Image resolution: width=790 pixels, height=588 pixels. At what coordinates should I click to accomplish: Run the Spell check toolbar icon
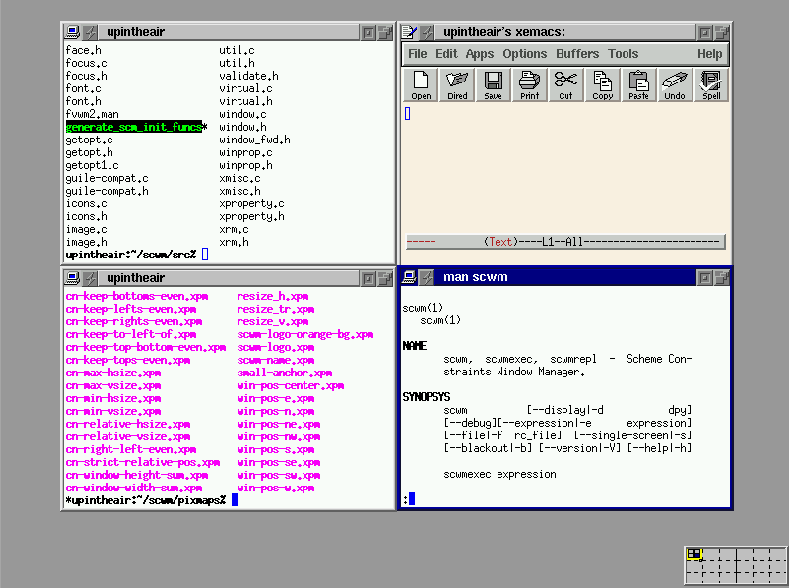(x=710, y=84)
